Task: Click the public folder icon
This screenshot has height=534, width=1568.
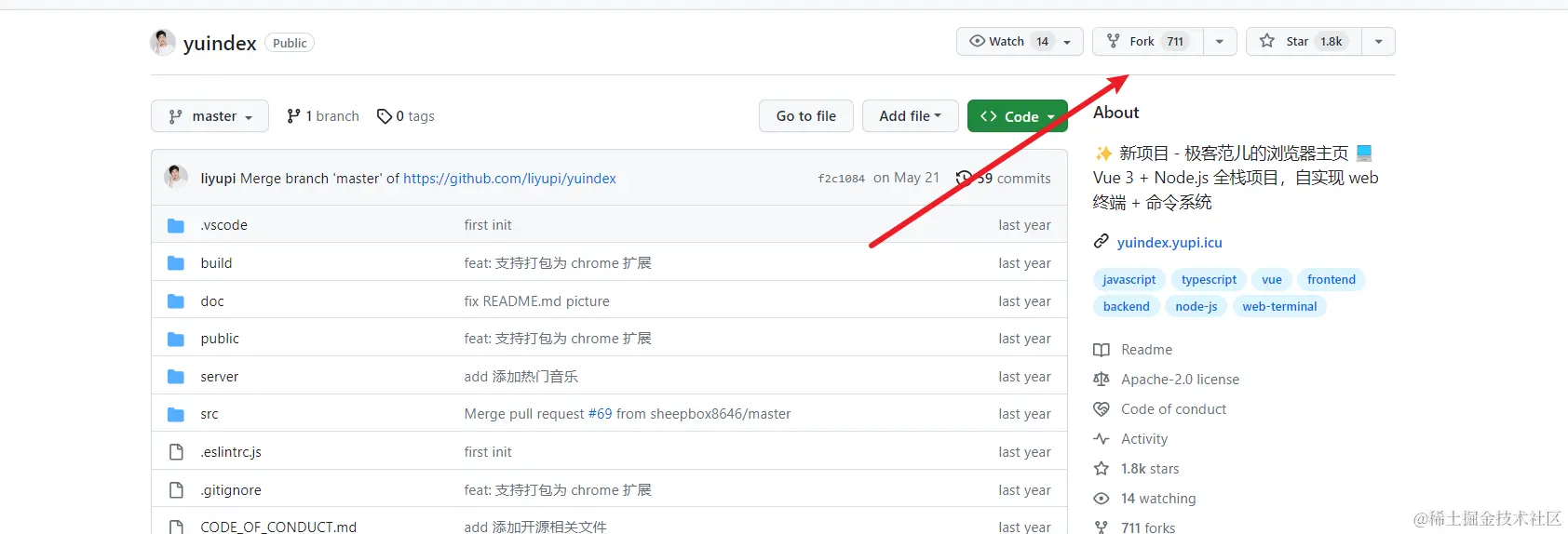Action: (x=176, y=339)
